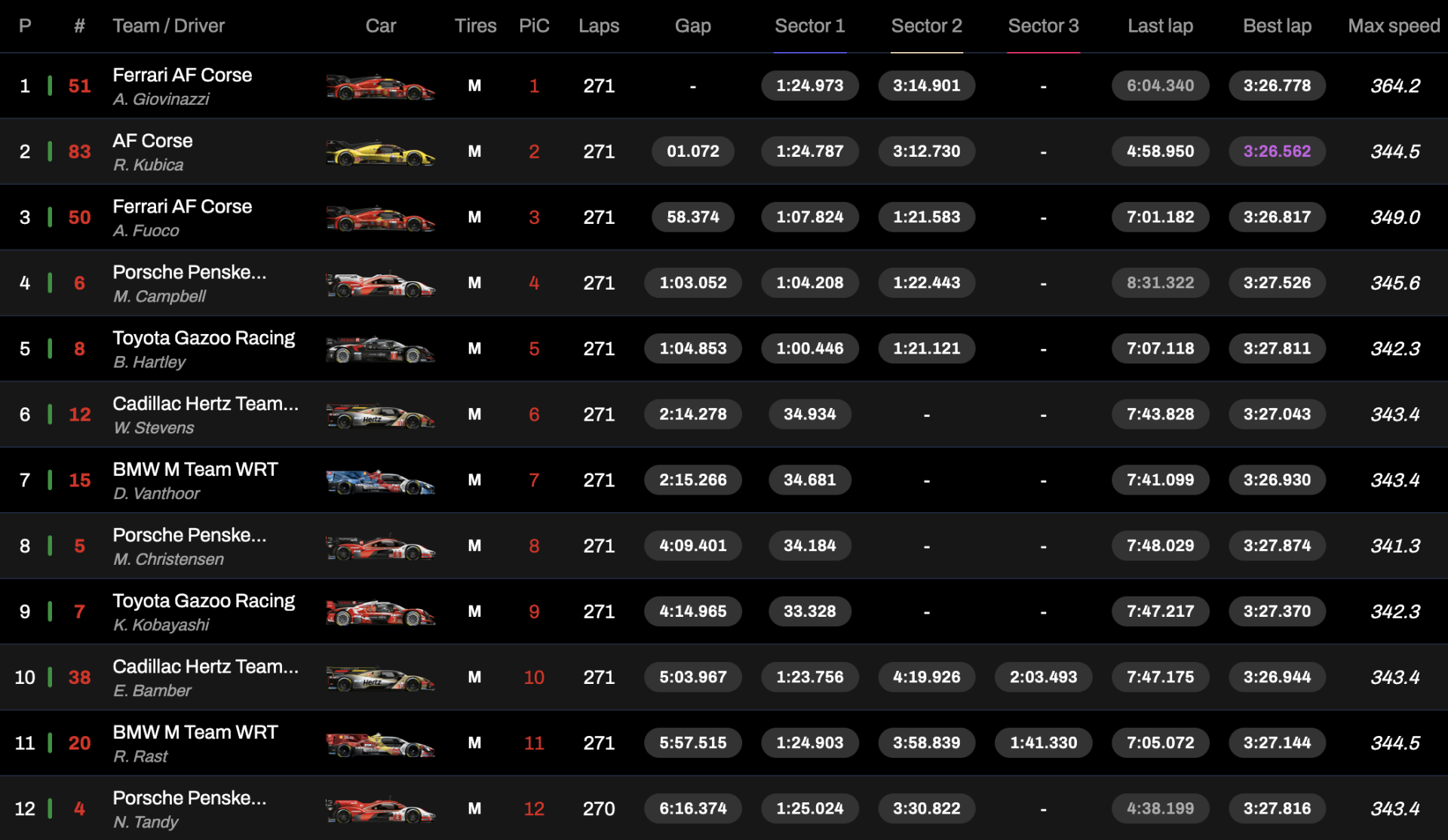
Task: Select the #6 Porsche Penske car thumbnail
Action: 380,284
